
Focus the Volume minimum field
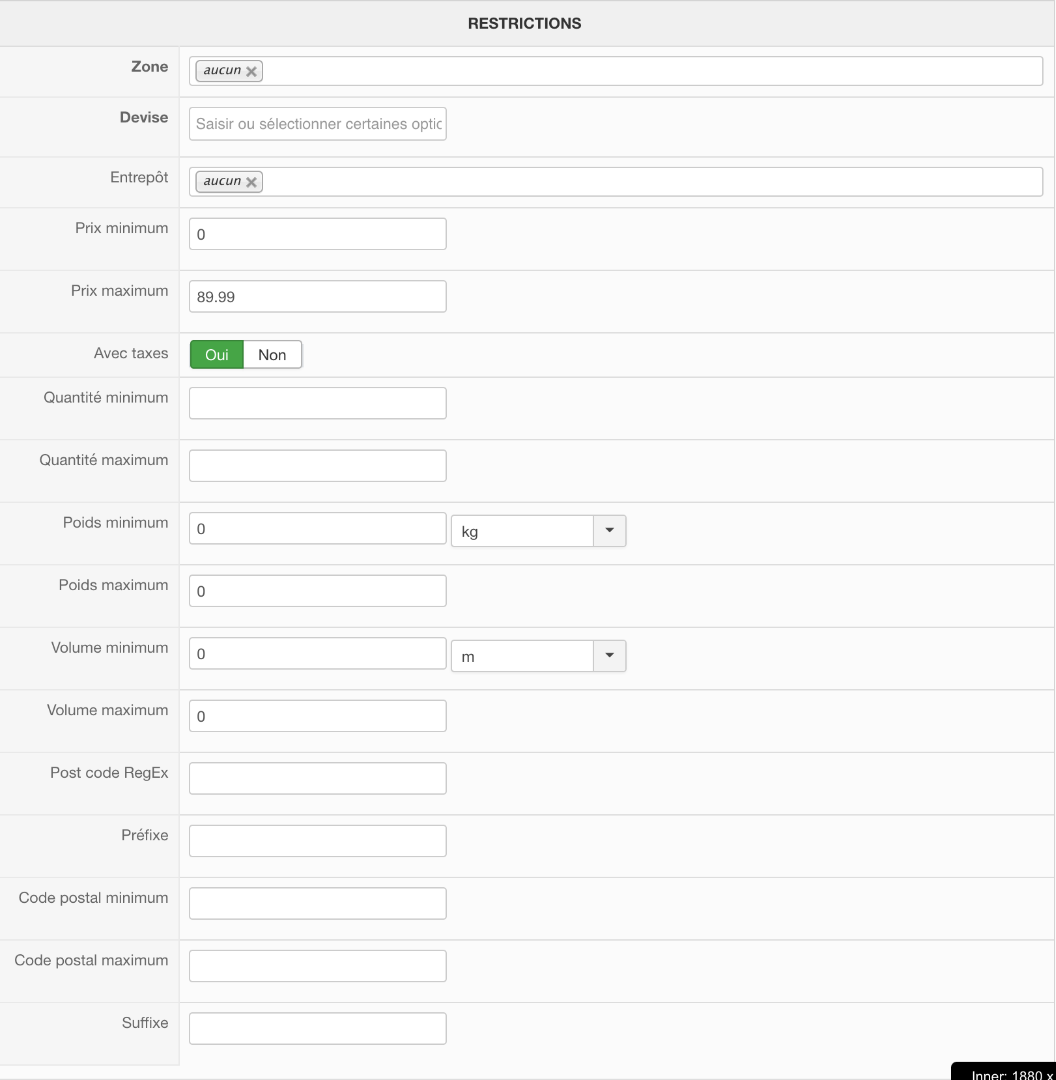tap(317, 653)
